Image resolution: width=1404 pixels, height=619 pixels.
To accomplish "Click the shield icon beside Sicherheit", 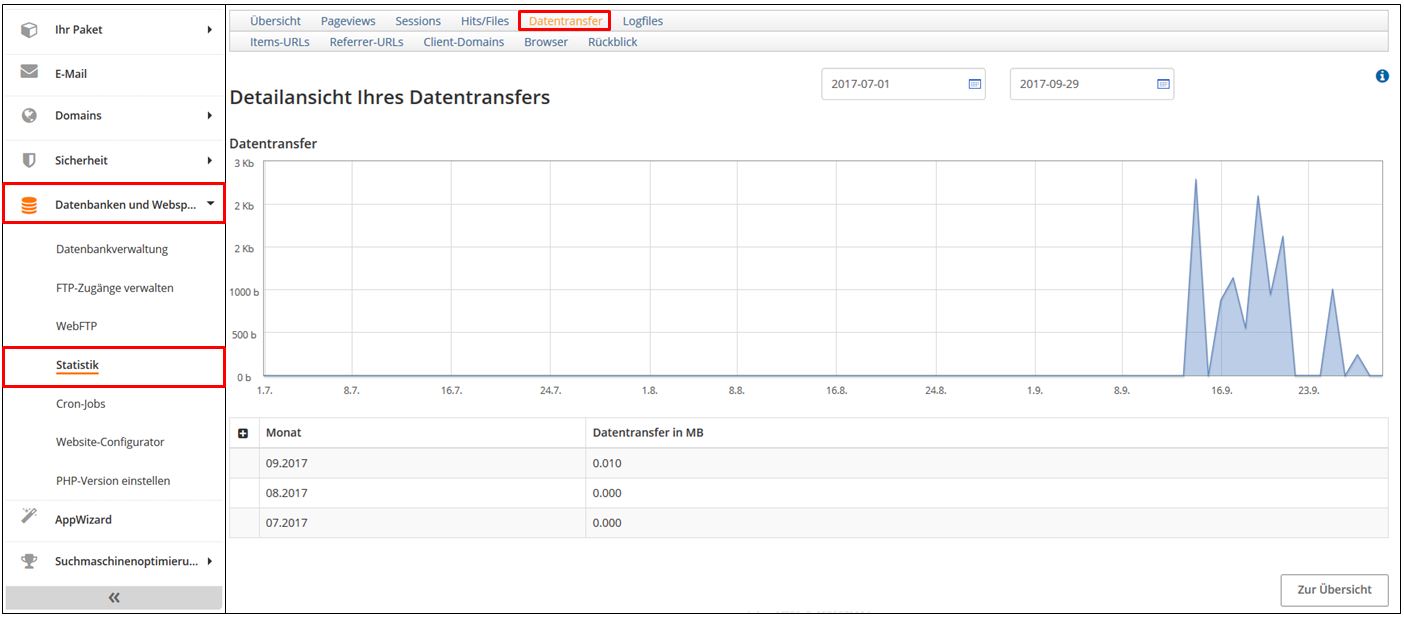I will coord(29,160).
